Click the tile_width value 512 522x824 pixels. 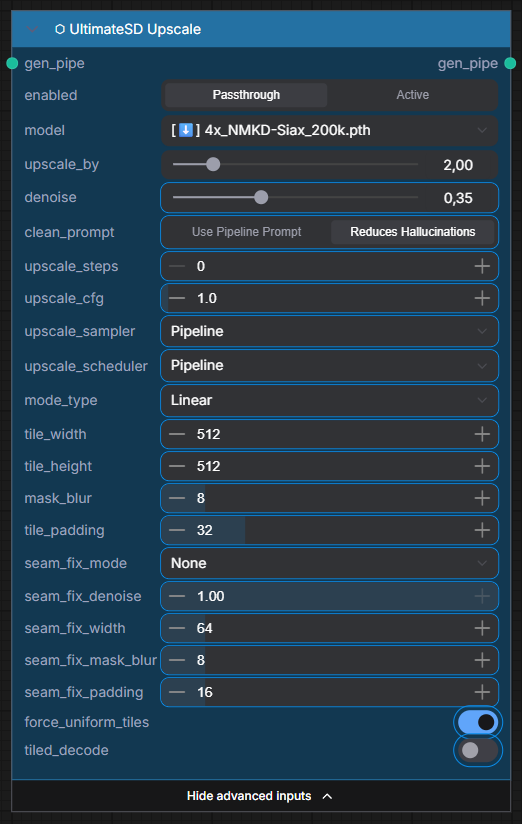[209, 435]
